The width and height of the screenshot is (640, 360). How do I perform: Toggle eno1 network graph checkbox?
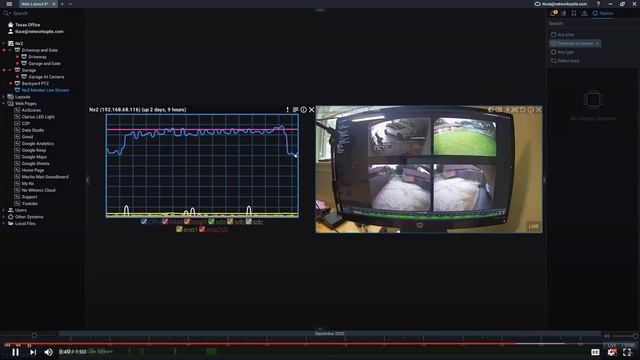click(179, 229)
